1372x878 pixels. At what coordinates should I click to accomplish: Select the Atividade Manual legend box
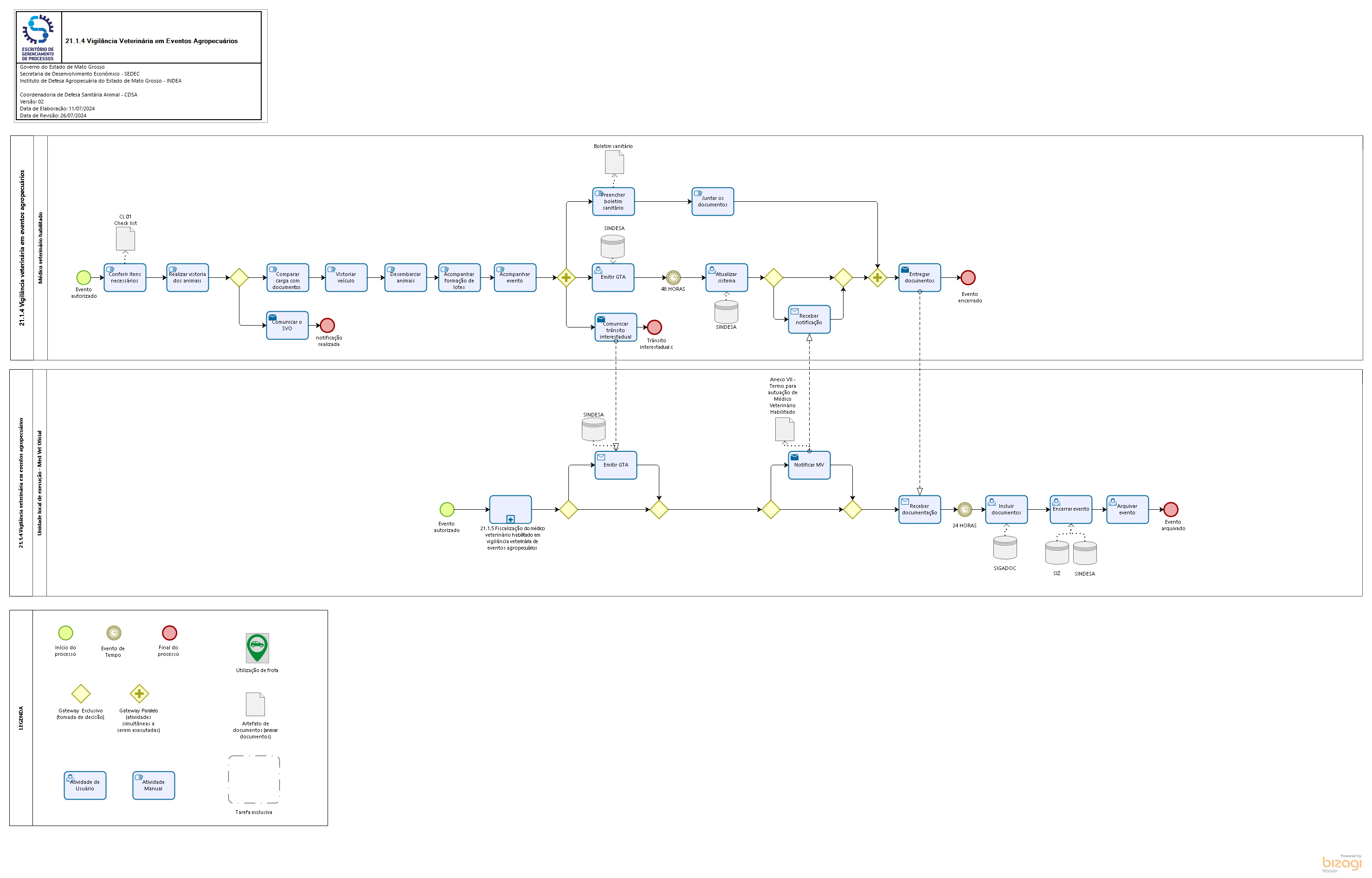(154, 786)
